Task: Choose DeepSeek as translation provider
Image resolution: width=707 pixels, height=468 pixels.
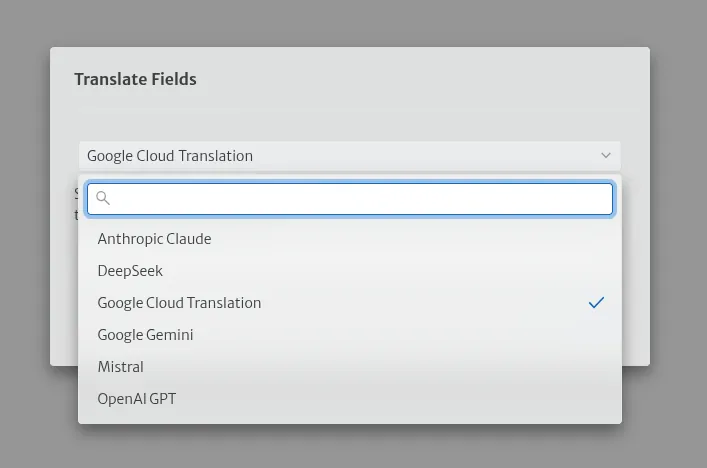Action: (x=349, y=271)
